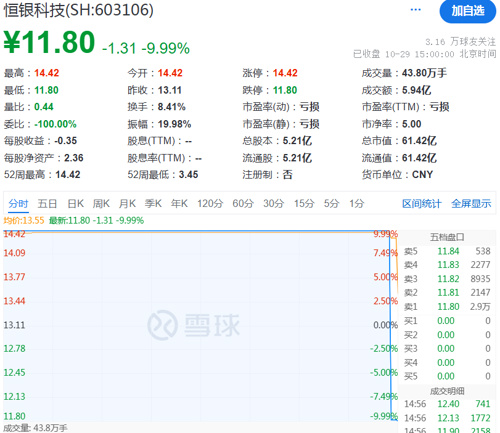
Task: Select the 60分 interval tab
Action: point(243,203)
